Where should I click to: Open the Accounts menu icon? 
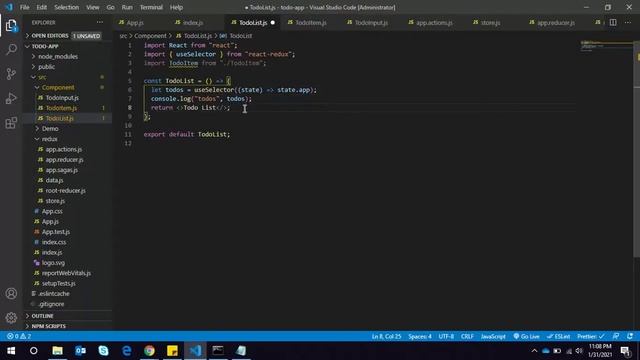click(x=11, y=293)
